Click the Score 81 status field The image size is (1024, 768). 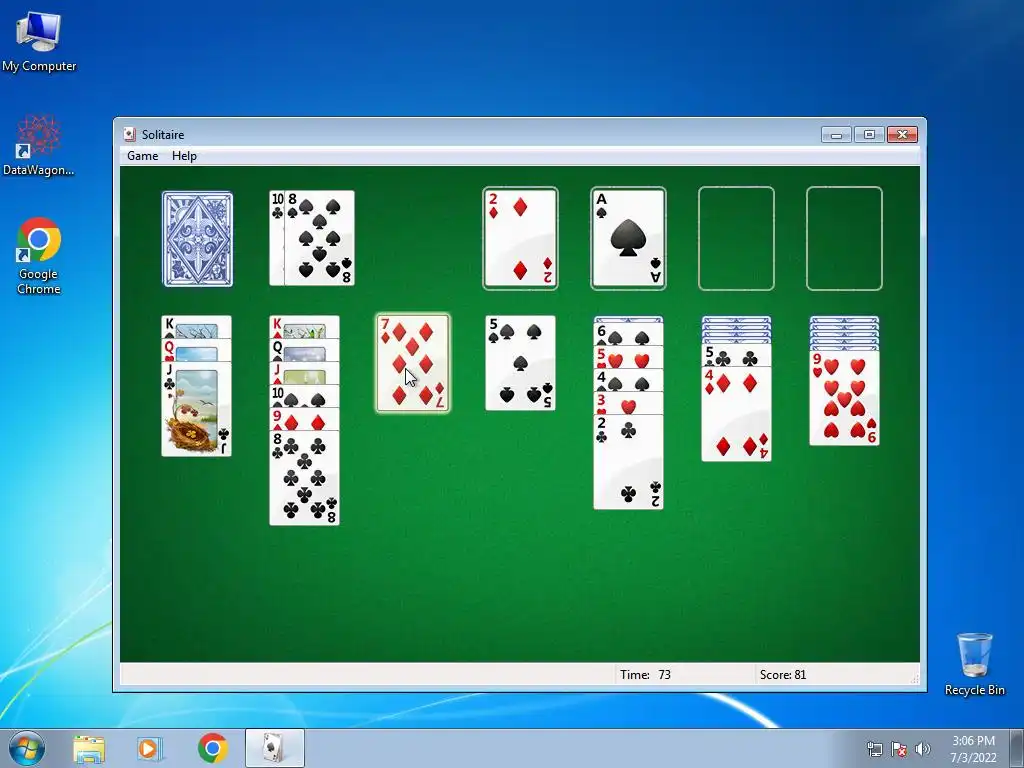(x=833, y=675)
